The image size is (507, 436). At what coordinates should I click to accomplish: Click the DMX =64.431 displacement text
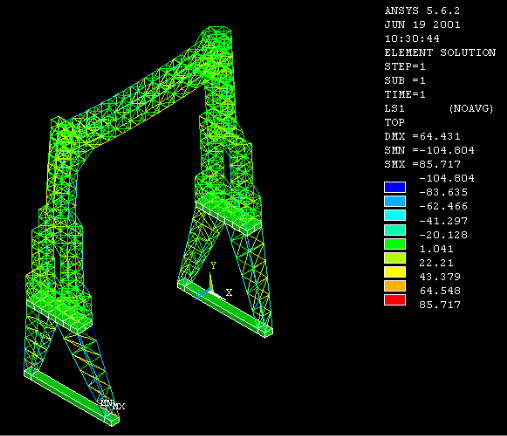[423, 136]
